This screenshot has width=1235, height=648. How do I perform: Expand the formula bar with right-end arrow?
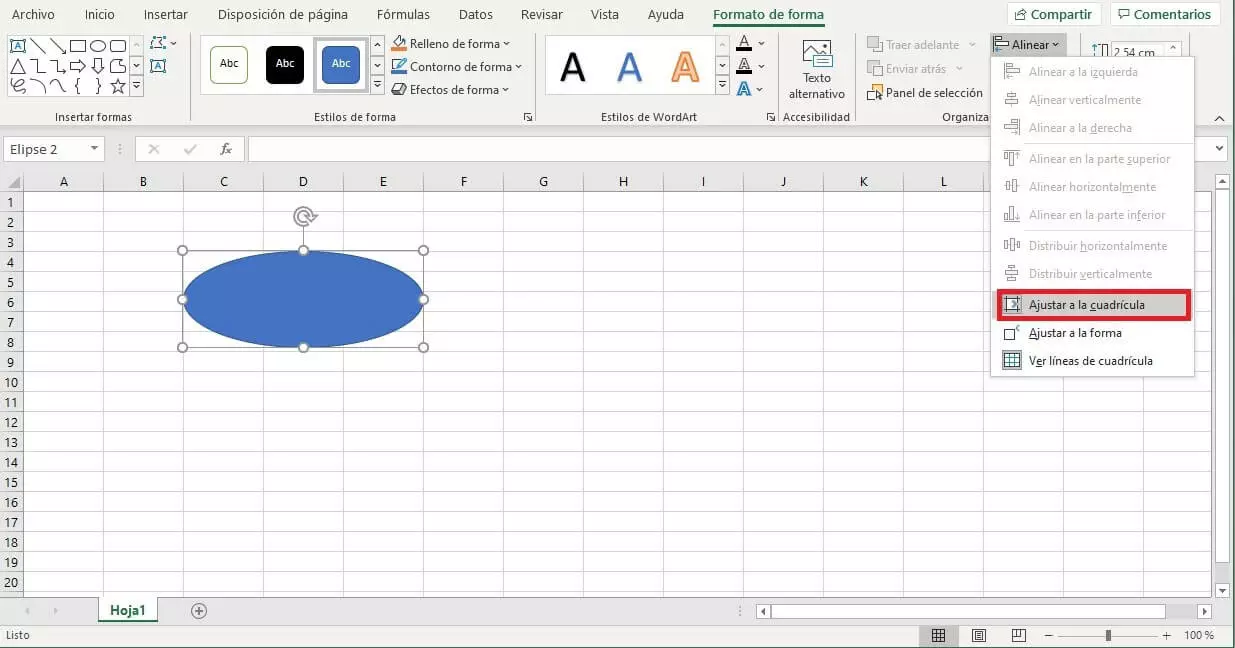[1219, 149]
